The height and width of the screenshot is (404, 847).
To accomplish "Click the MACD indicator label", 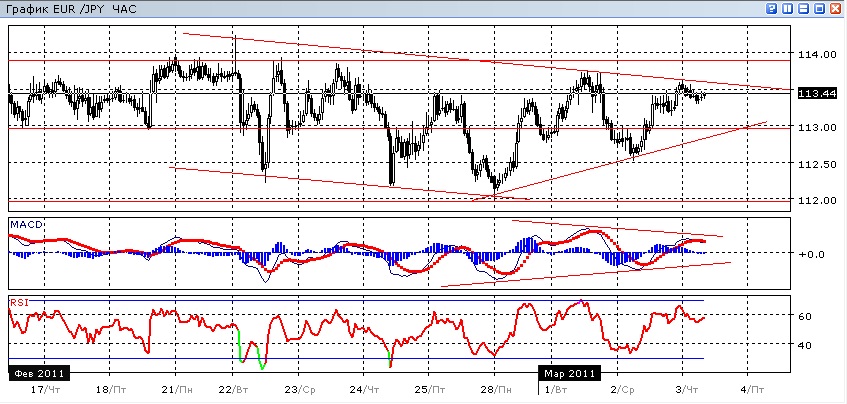I will click(x=24, y=225).
